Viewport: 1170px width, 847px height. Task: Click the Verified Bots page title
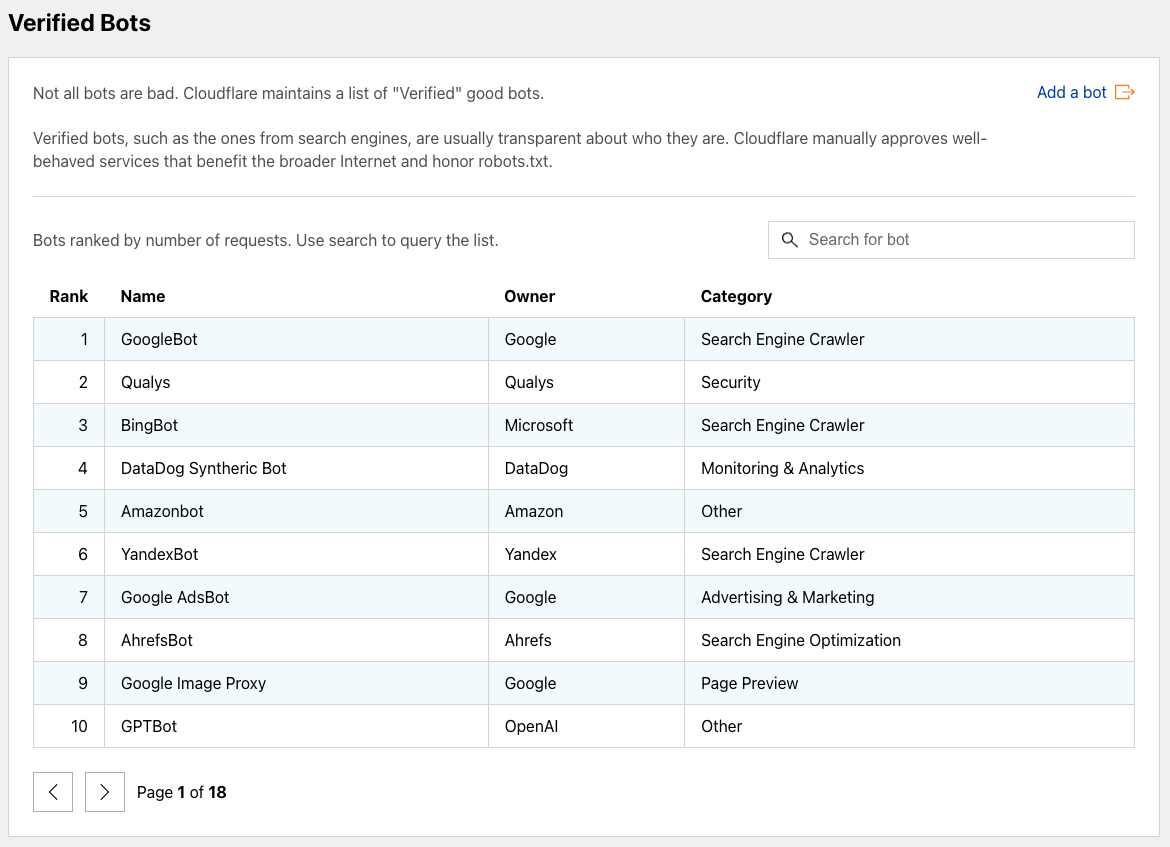coord(79,22)
